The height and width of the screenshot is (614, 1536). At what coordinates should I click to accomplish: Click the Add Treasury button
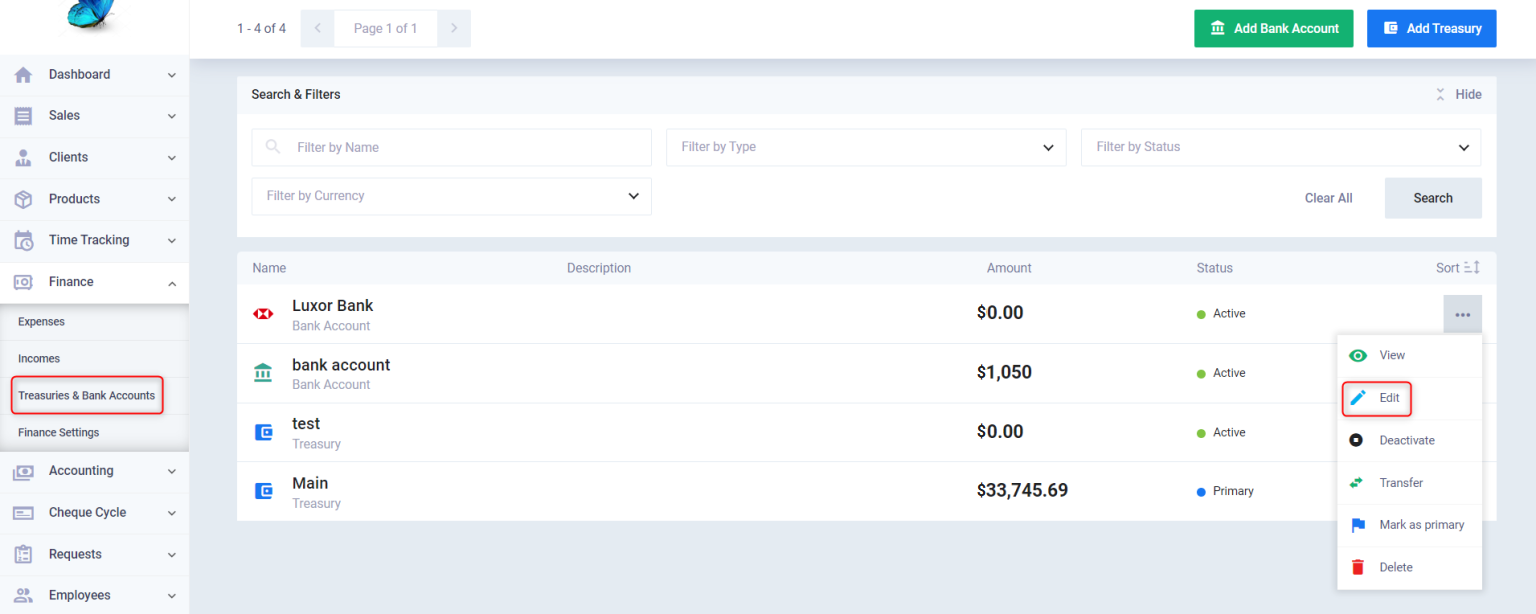(1431, 29)
